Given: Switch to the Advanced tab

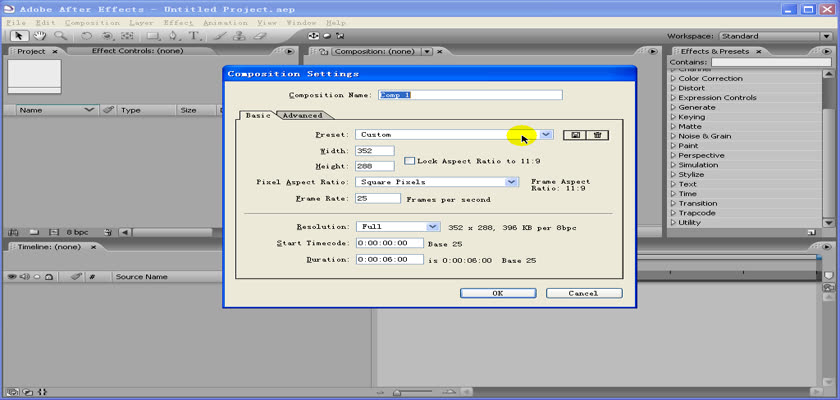Looking at the screenshot, I should 303,115.
